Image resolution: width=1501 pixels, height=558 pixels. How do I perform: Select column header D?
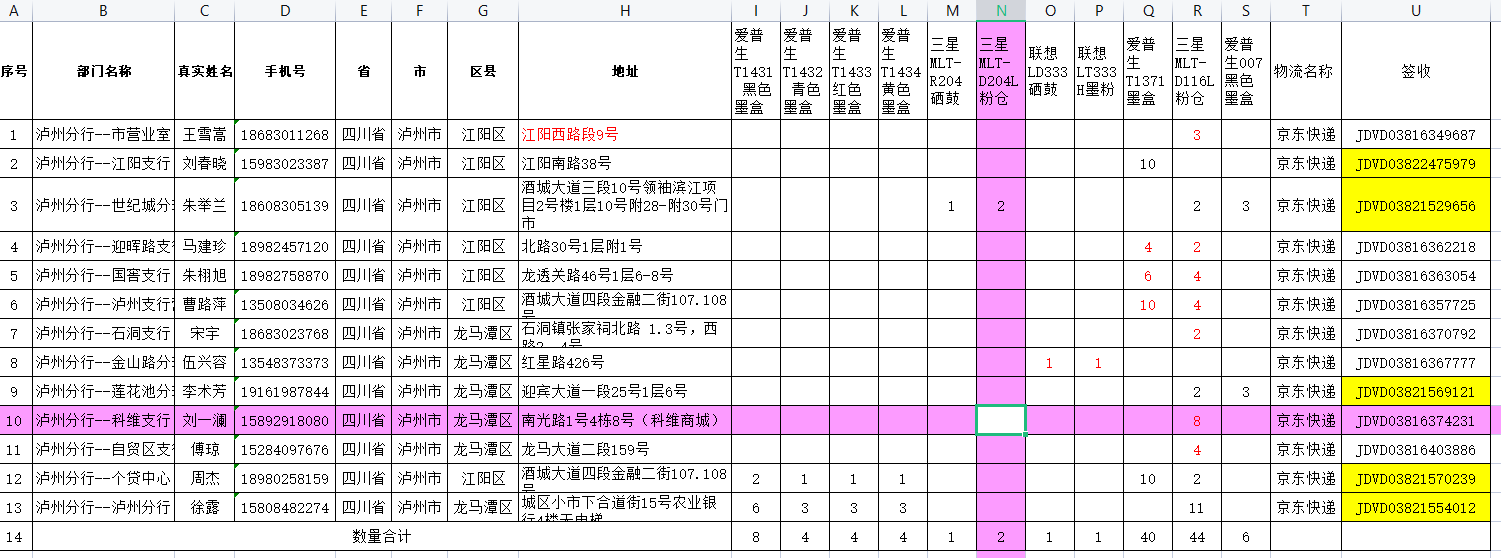(x=285, y=10)
